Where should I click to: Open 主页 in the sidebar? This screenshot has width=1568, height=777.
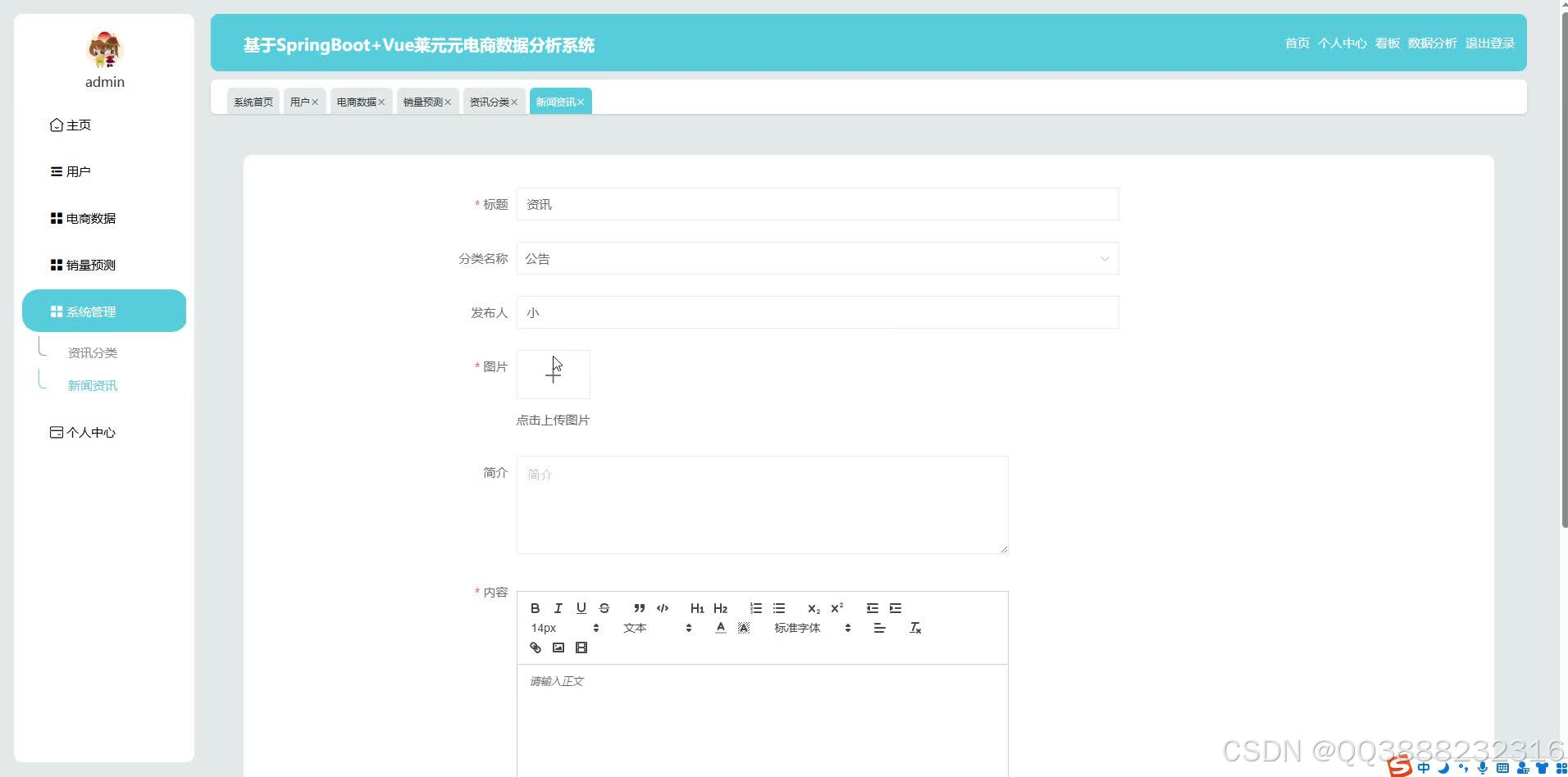(104, 125)
